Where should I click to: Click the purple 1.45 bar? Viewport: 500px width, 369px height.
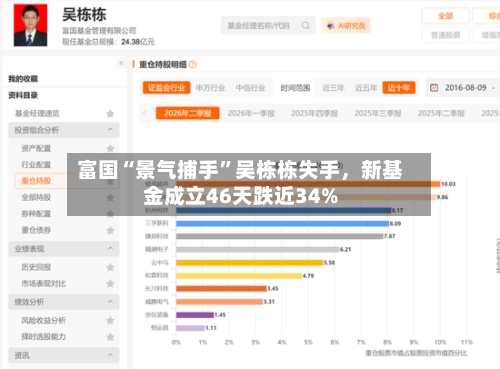tap(195, 315)
